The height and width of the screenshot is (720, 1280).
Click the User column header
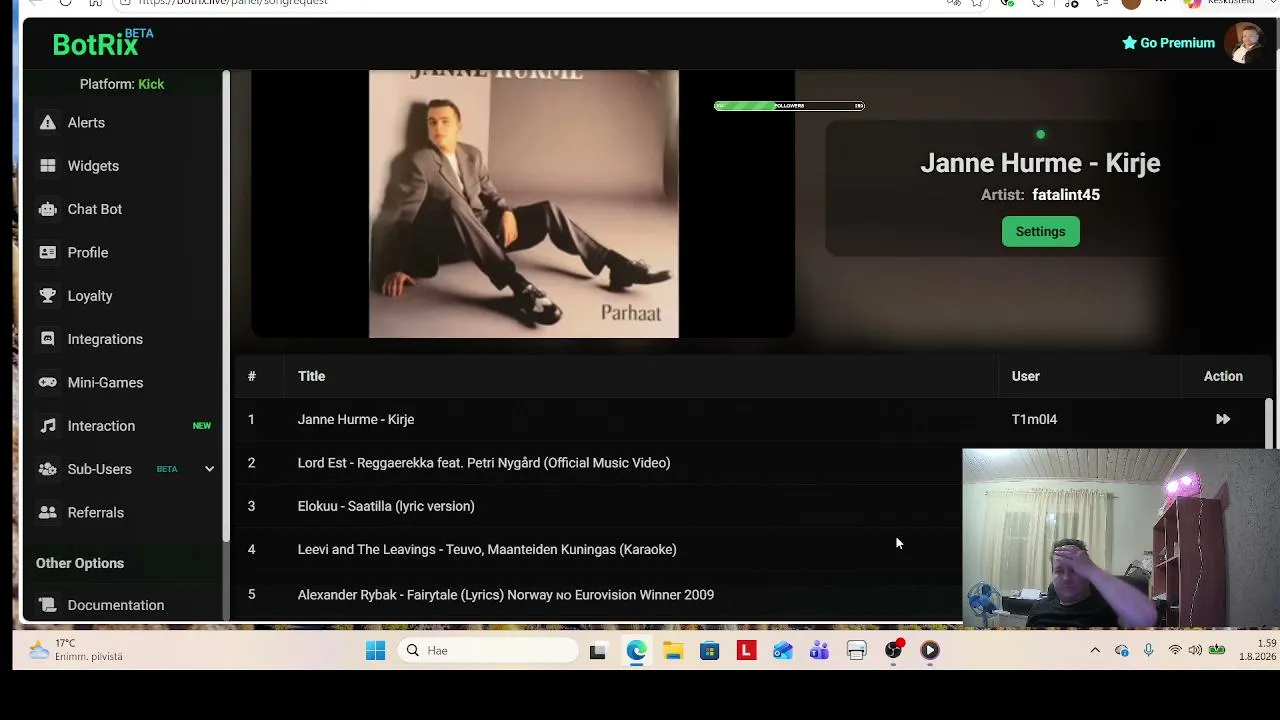[x=1025, y=376]
